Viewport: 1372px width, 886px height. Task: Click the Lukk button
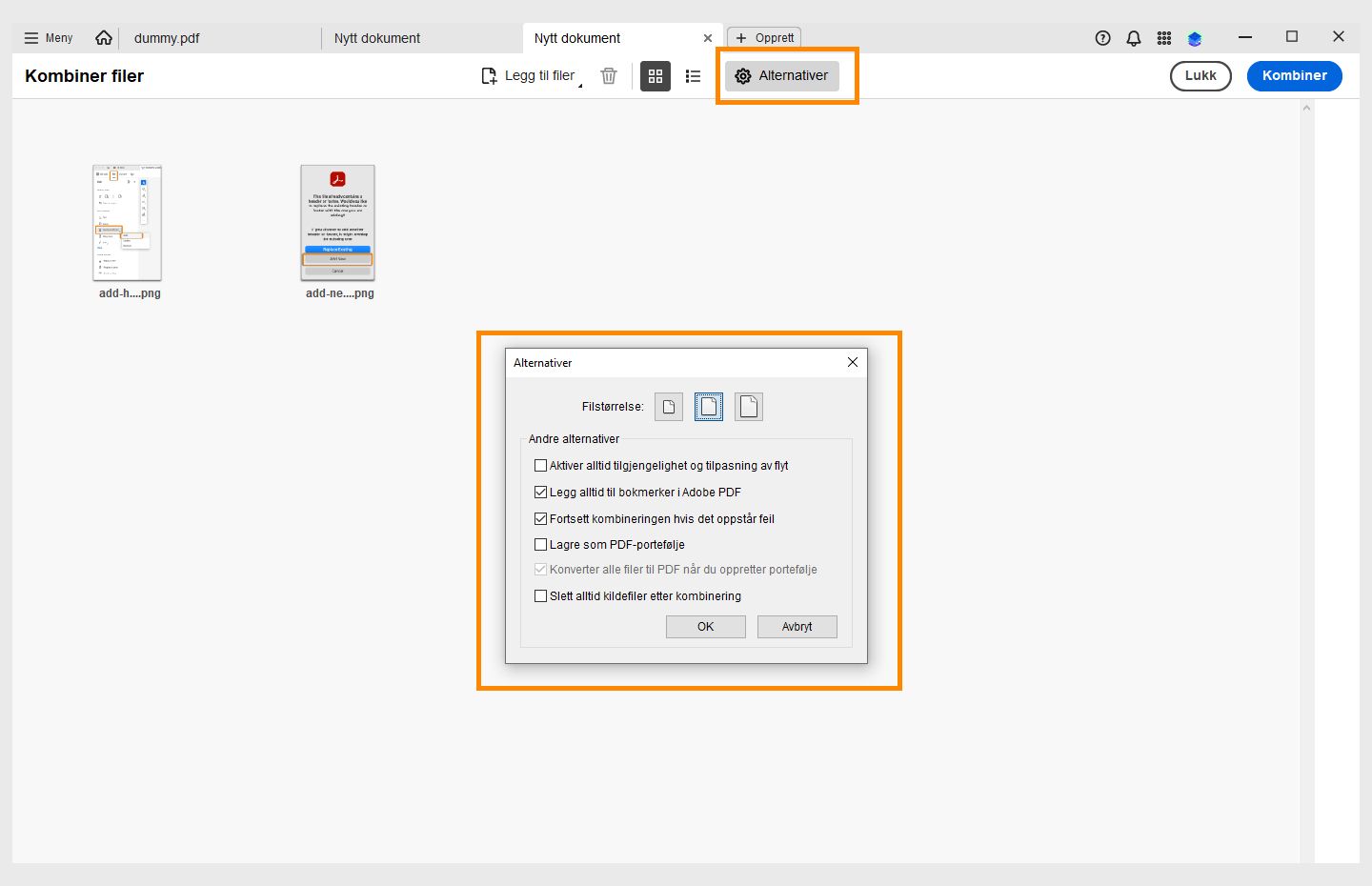point(1200,76)
